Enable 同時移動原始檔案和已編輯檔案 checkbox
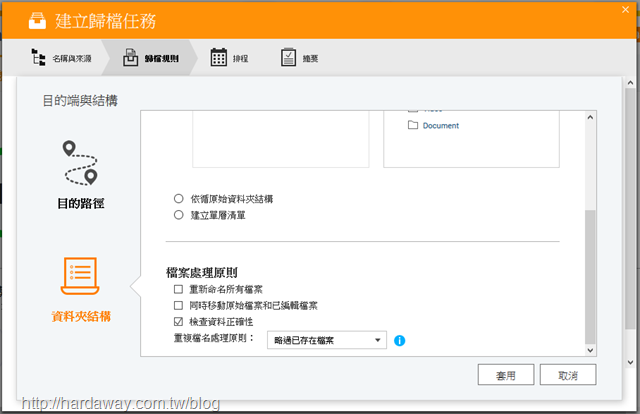This screenshot has height=414, width=640. click(178, 305)
